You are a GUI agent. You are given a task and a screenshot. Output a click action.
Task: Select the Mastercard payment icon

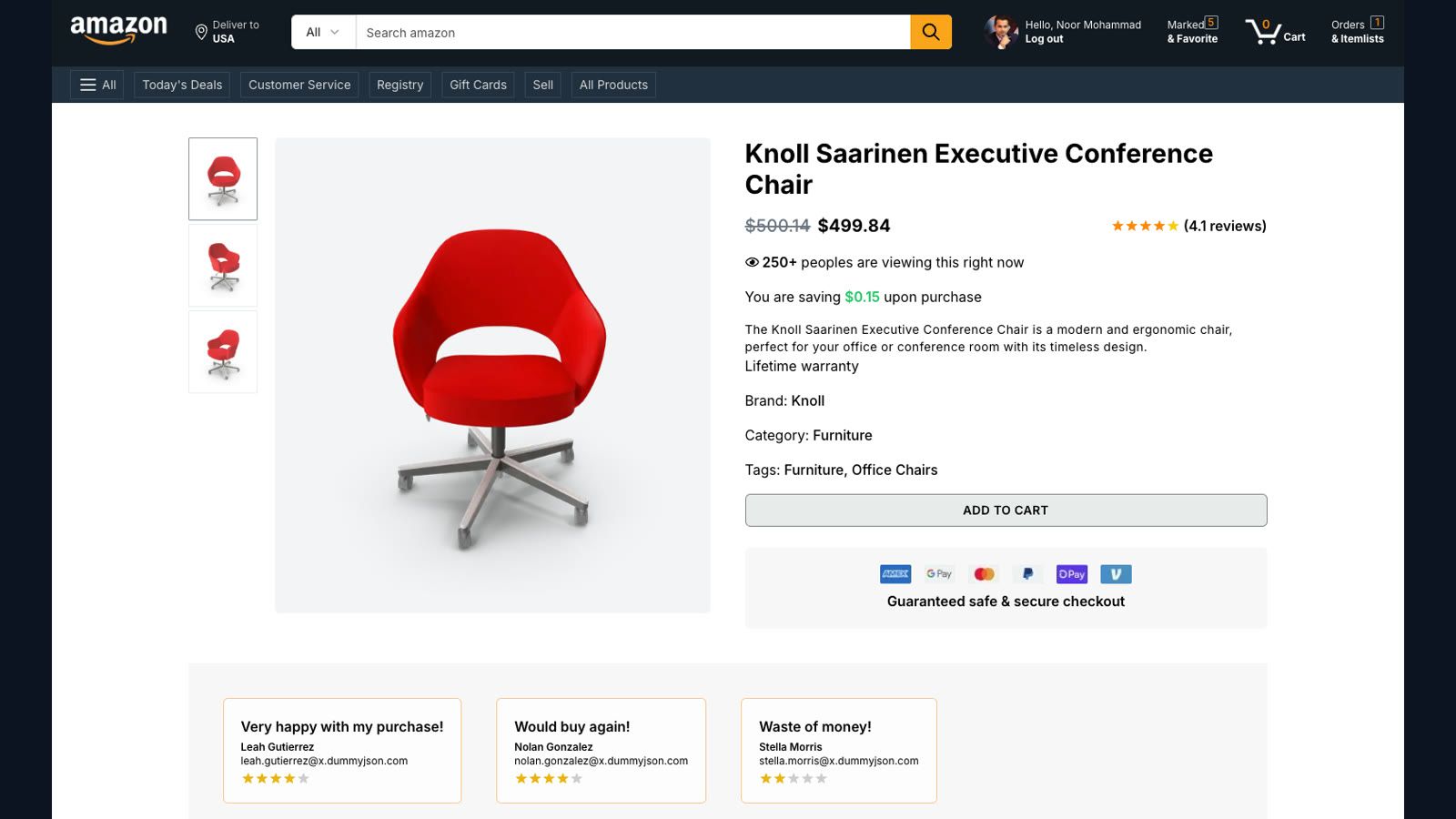click(x=984, y=574)
